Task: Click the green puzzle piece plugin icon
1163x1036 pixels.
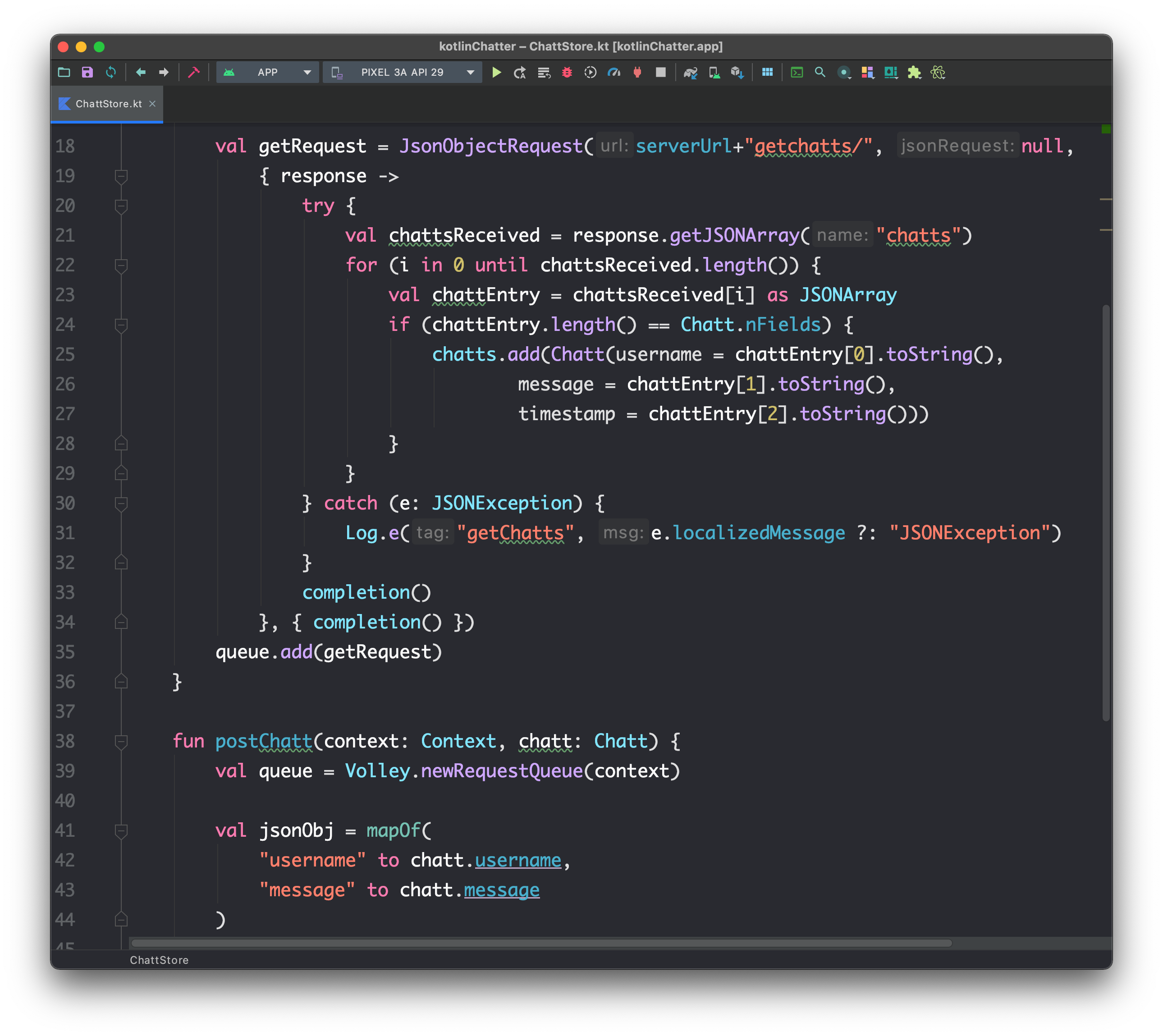Action: tap(914, 72)
